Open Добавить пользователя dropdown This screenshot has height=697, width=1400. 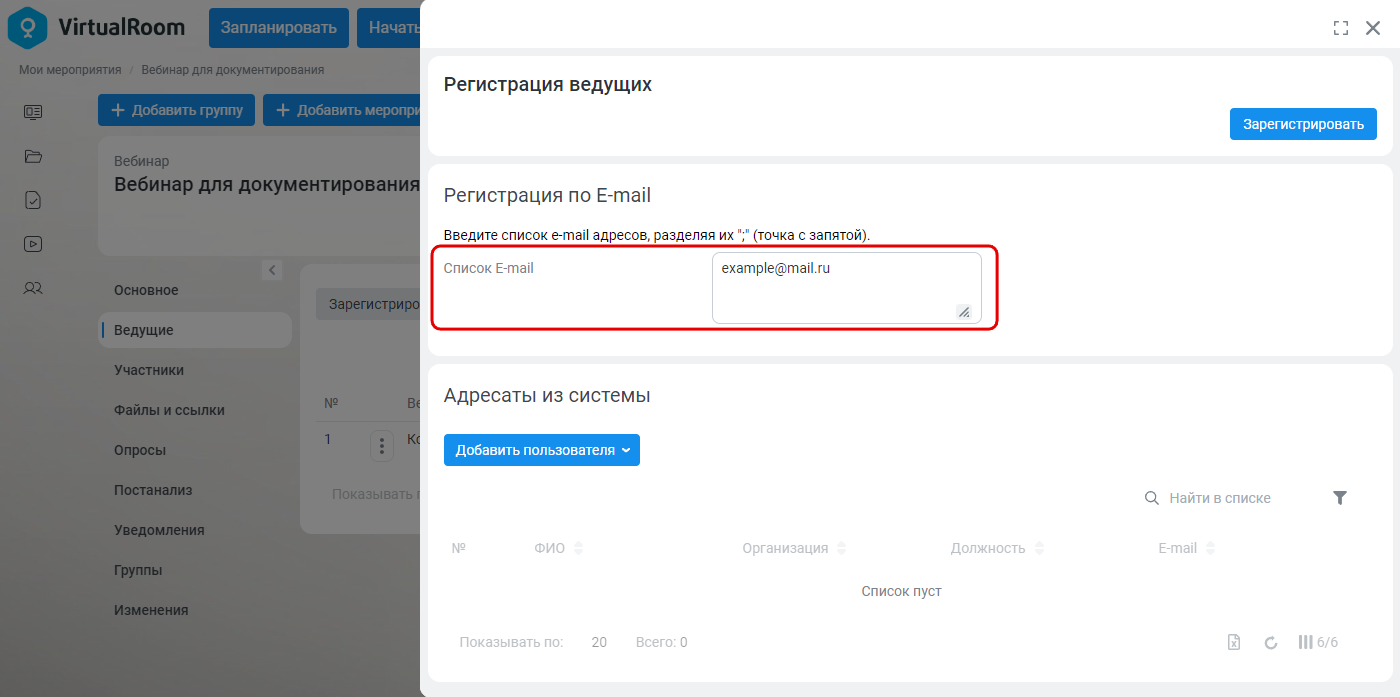coord(542,450)
